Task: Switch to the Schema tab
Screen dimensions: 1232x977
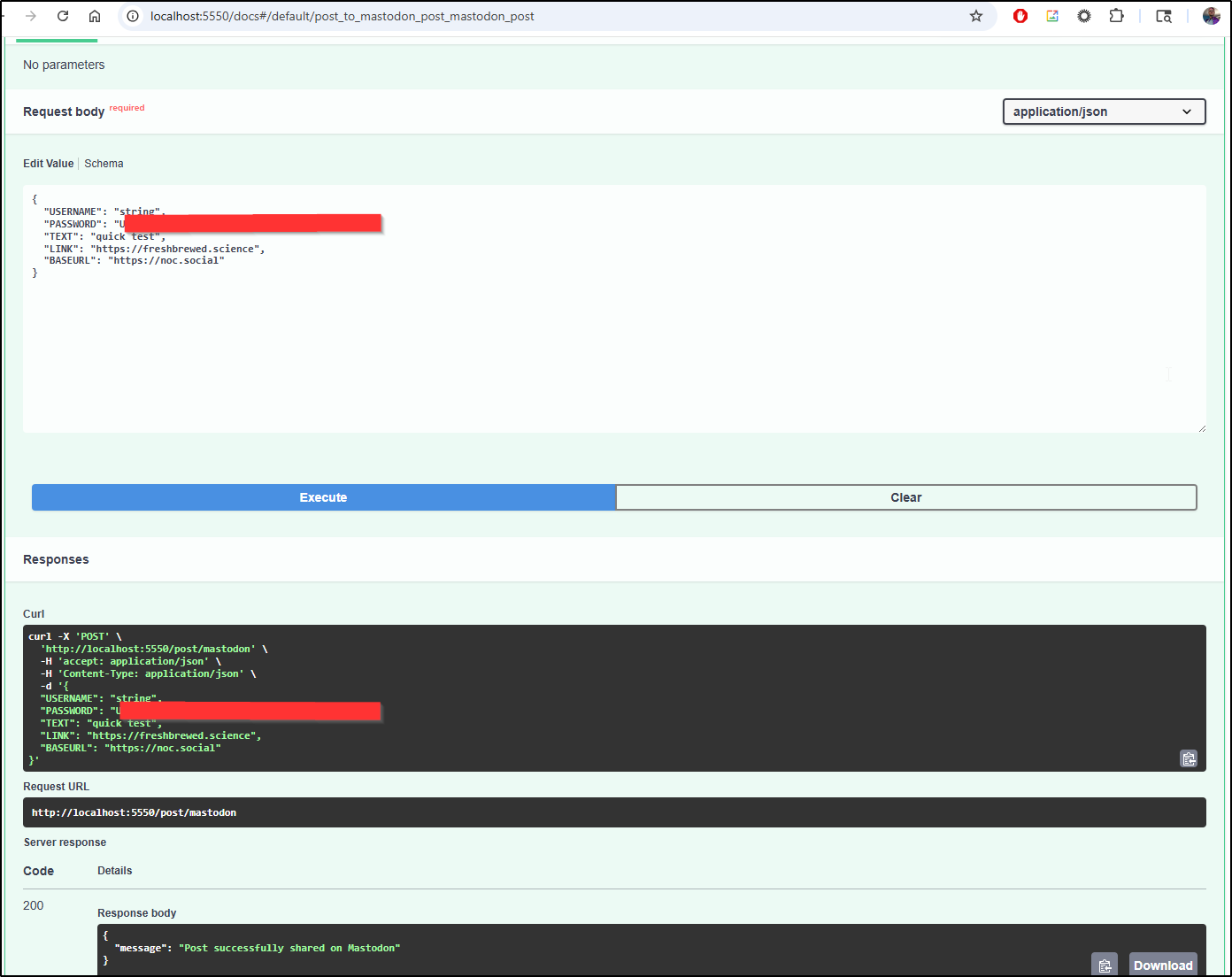Action: click(x=104, y=164)
